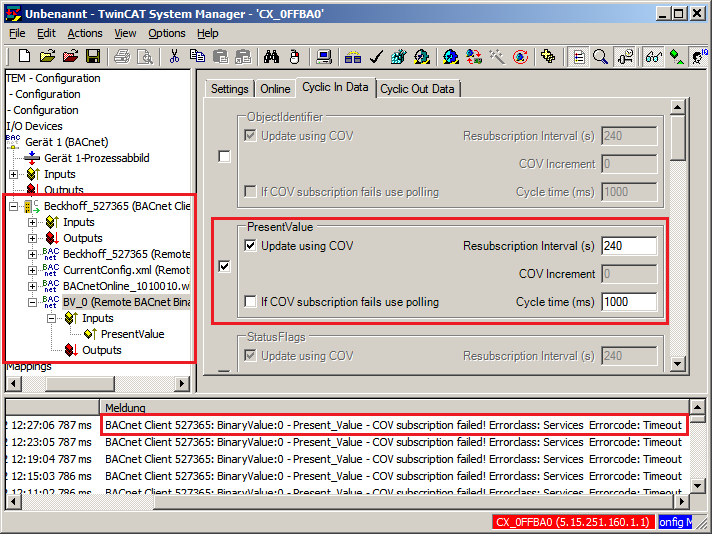
Task: Switch to the Online tab
Action: [x=275, y=89]
